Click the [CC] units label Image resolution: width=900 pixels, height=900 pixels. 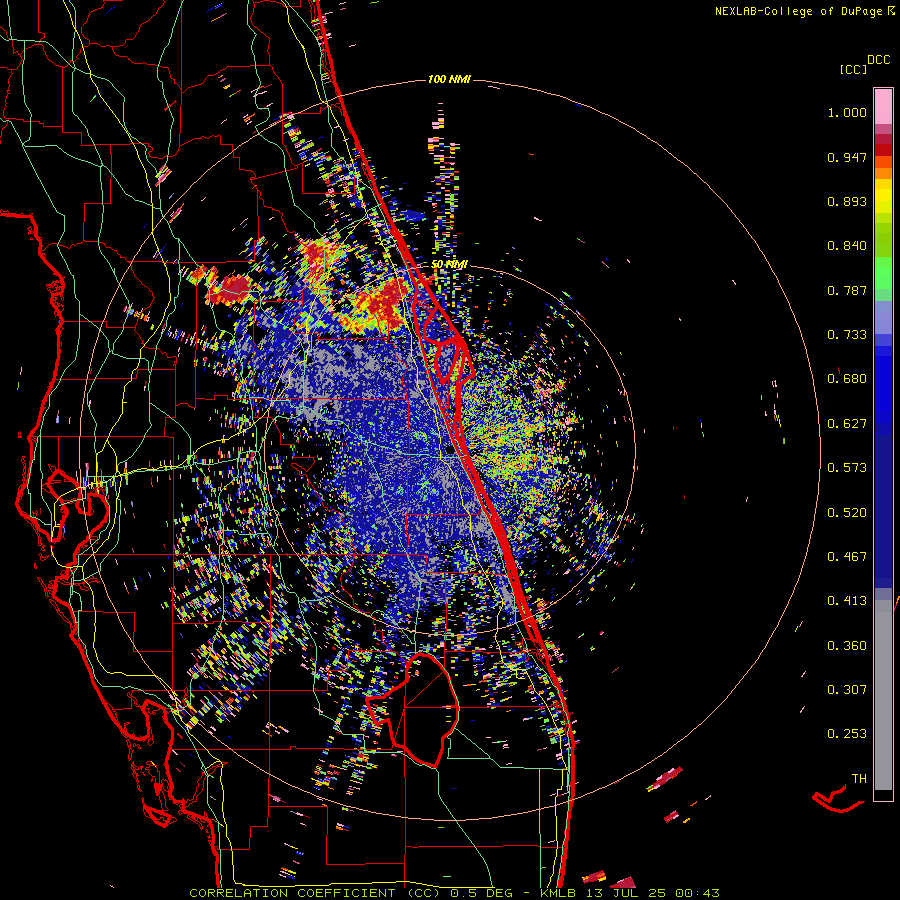[x=853, y=69]
